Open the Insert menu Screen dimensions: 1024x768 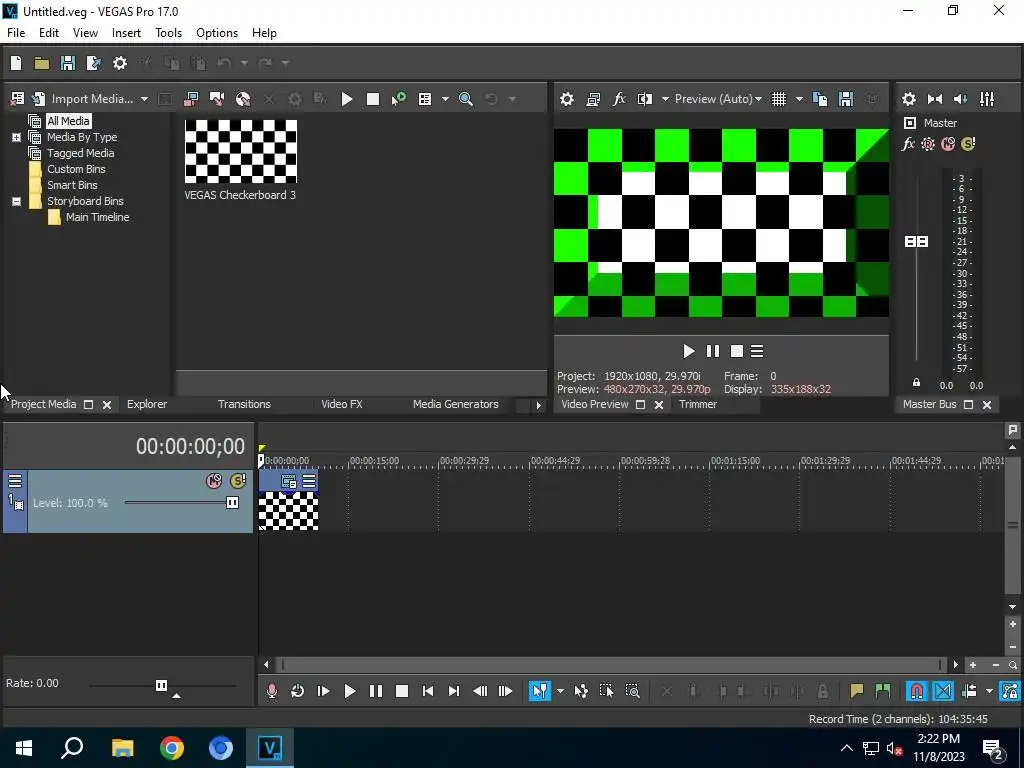tap(126, 33)
